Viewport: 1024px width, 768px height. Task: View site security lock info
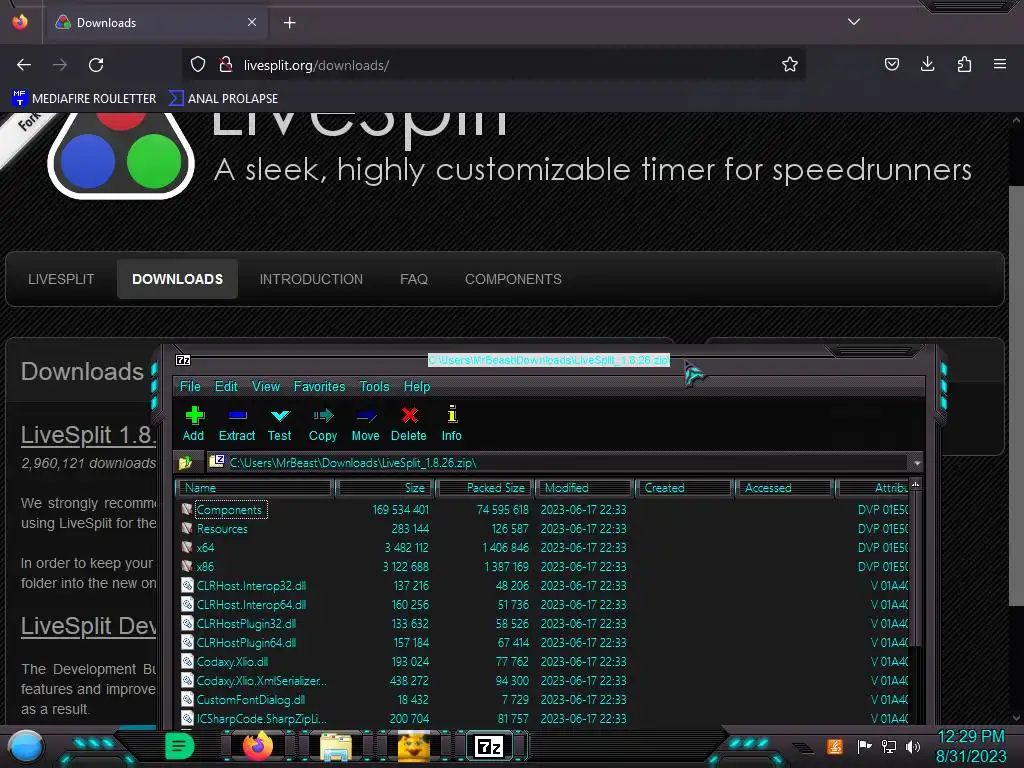[x=226, y=65]
